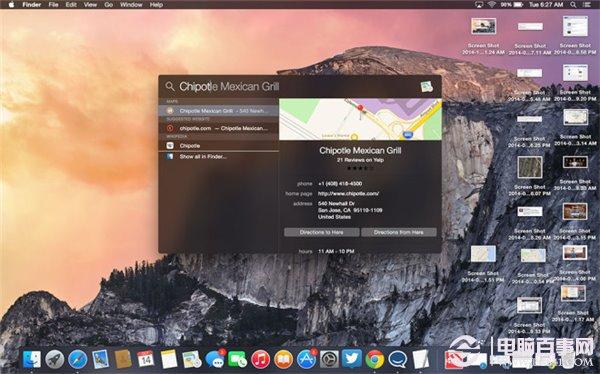Screen dimensions: 600x374
Task: Open the Help menu
Action: [x=156, y=5]
